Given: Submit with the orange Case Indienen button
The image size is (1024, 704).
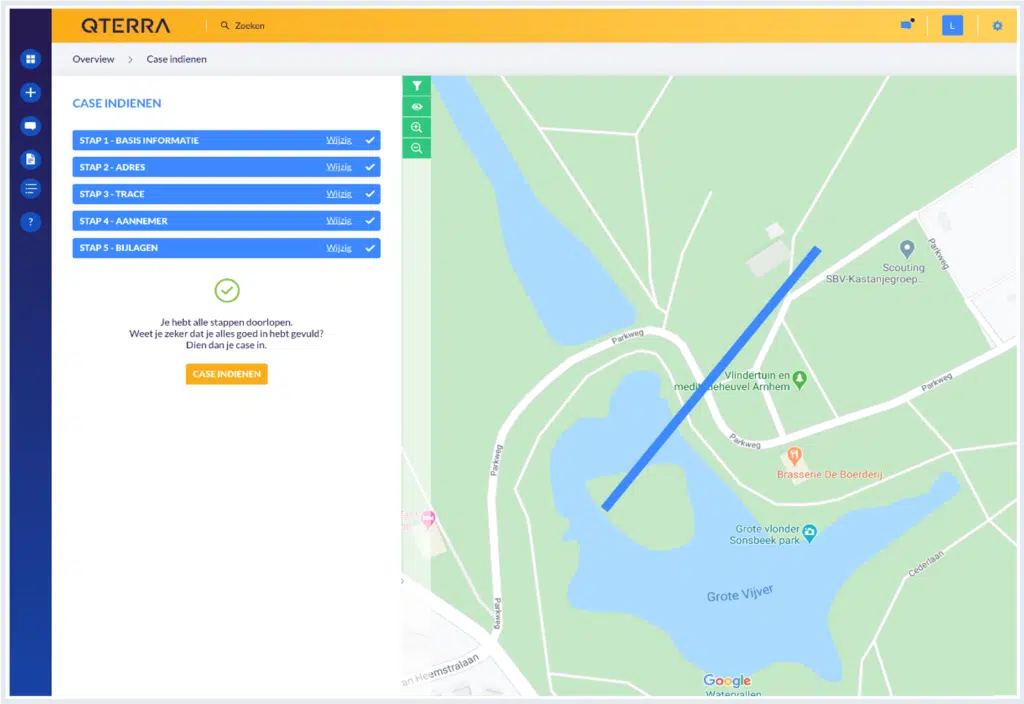Looking at the screenshot, I should point(227,374).
